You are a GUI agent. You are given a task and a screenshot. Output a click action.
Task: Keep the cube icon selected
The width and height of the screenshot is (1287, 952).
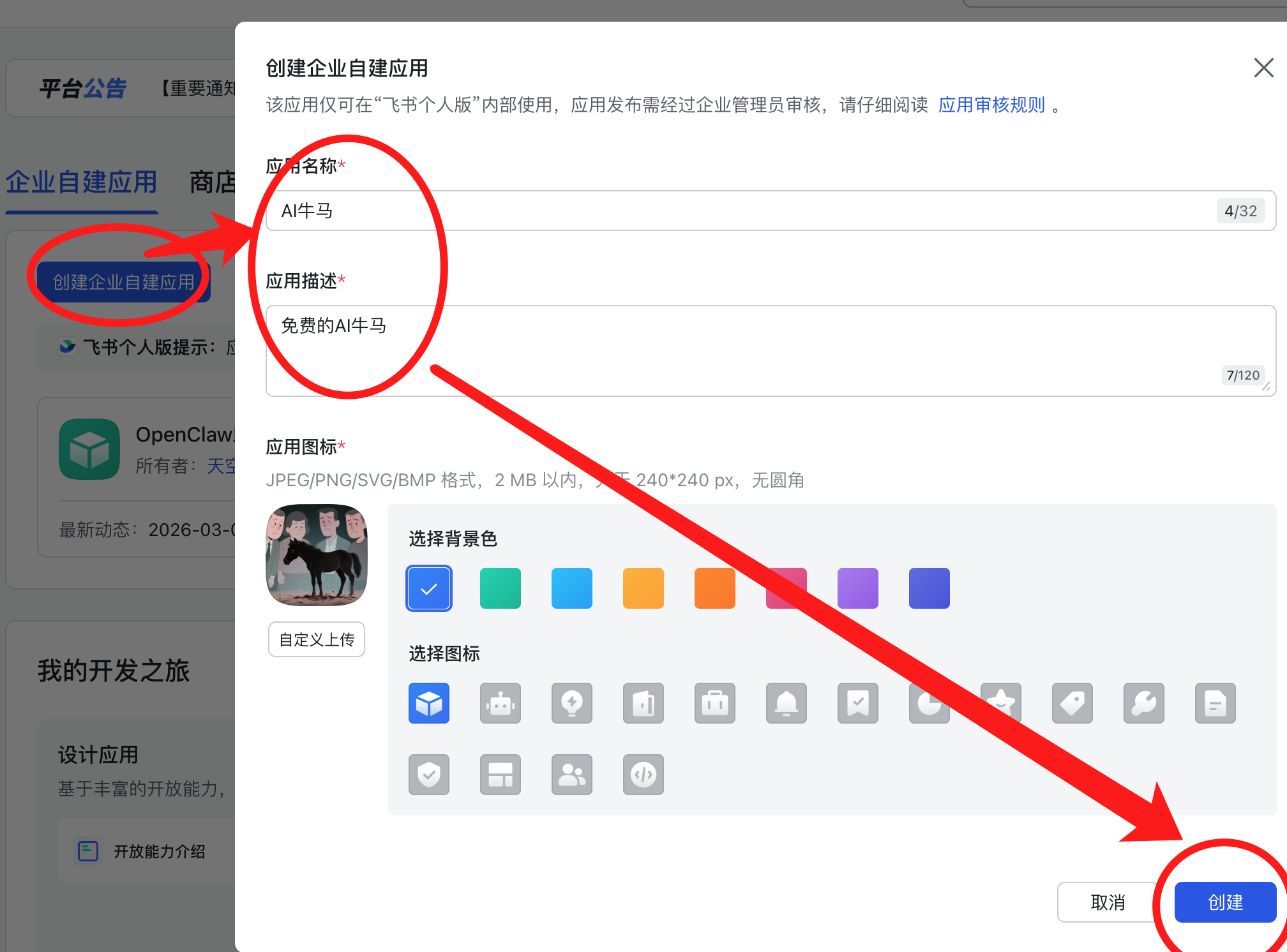tap(429, 703)
